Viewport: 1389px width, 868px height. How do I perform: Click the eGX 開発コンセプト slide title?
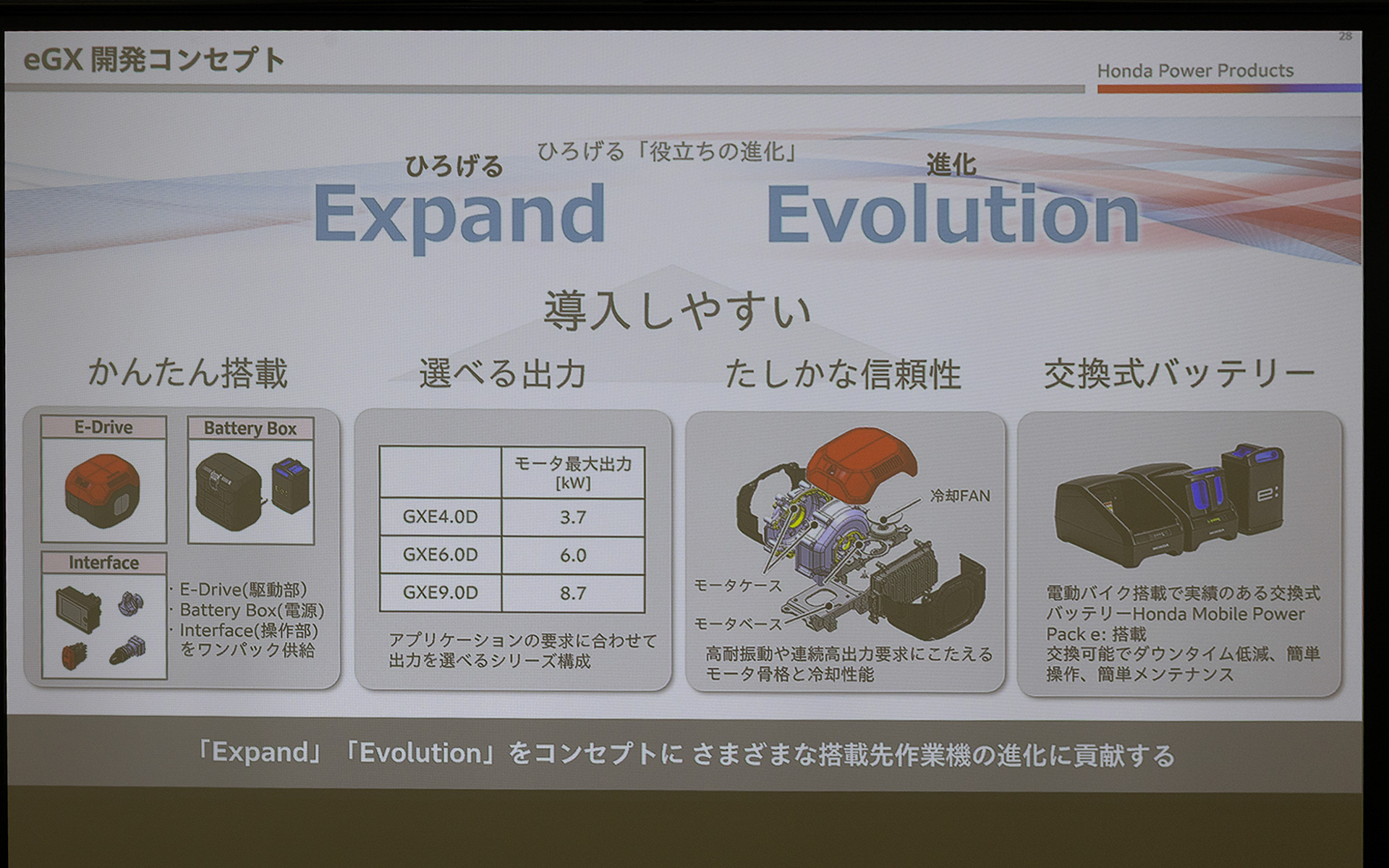point(154,60)
